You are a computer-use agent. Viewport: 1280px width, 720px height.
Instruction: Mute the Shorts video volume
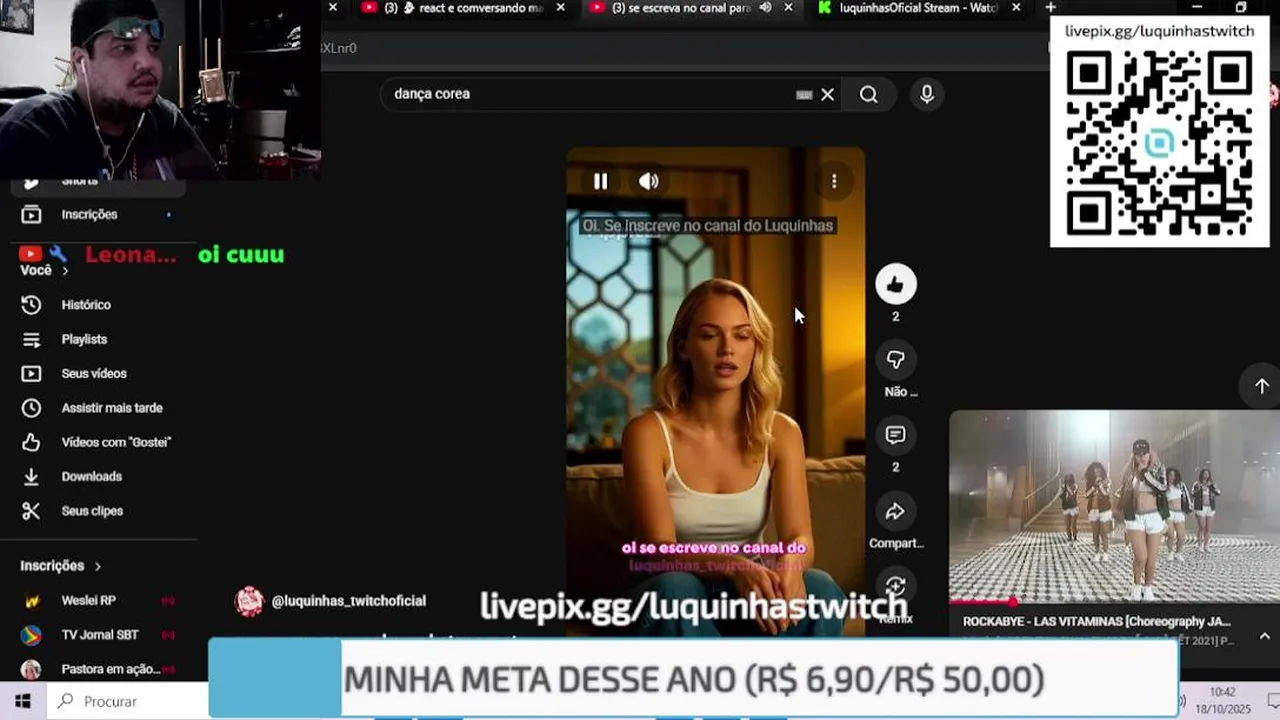[649, 181]
